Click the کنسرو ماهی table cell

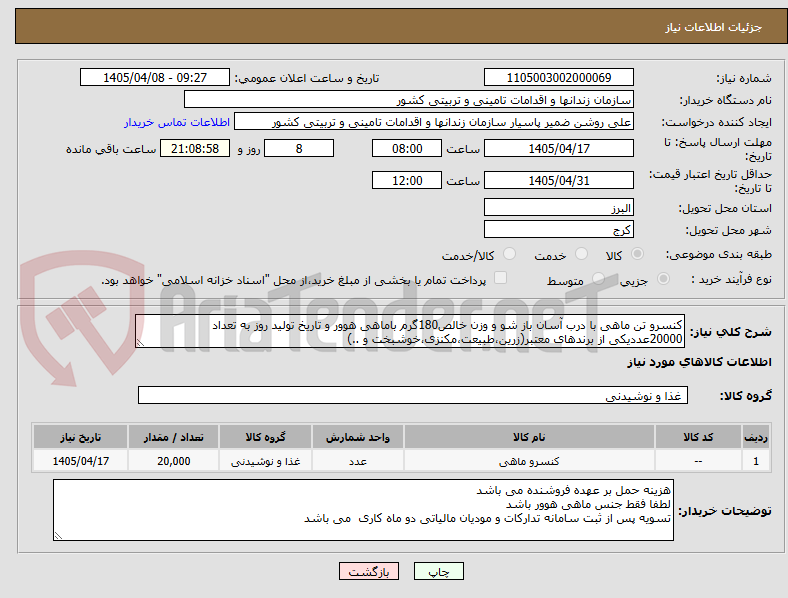click(x=529, y=460)
